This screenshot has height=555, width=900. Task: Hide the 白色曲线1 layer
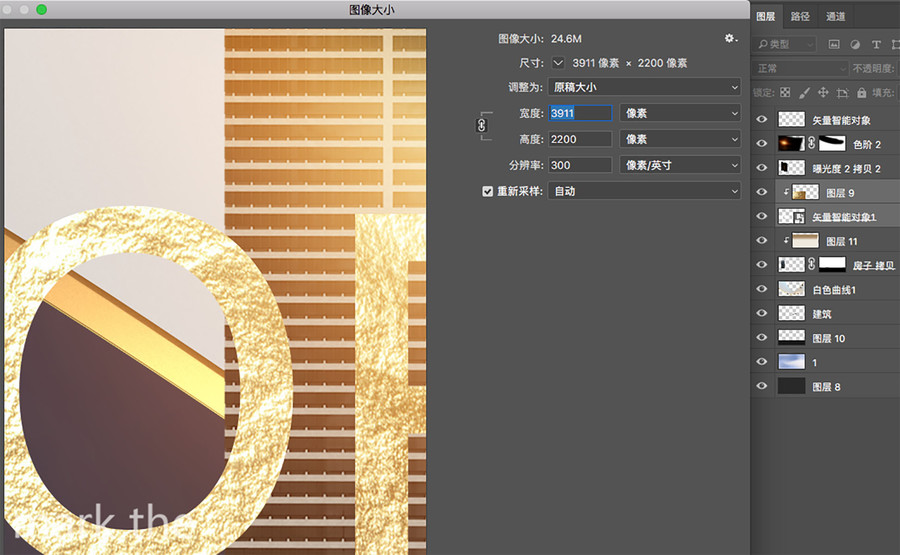click(762, 289)
